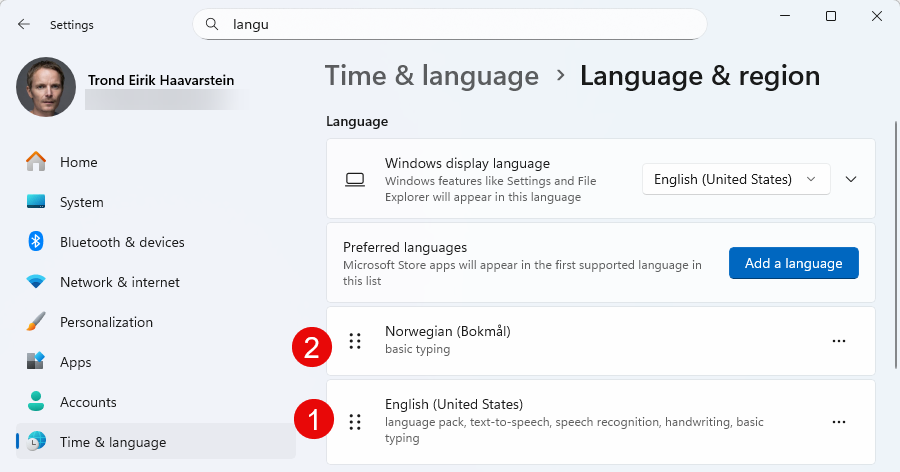Click the Apps icon

click(x=36, y=362)
